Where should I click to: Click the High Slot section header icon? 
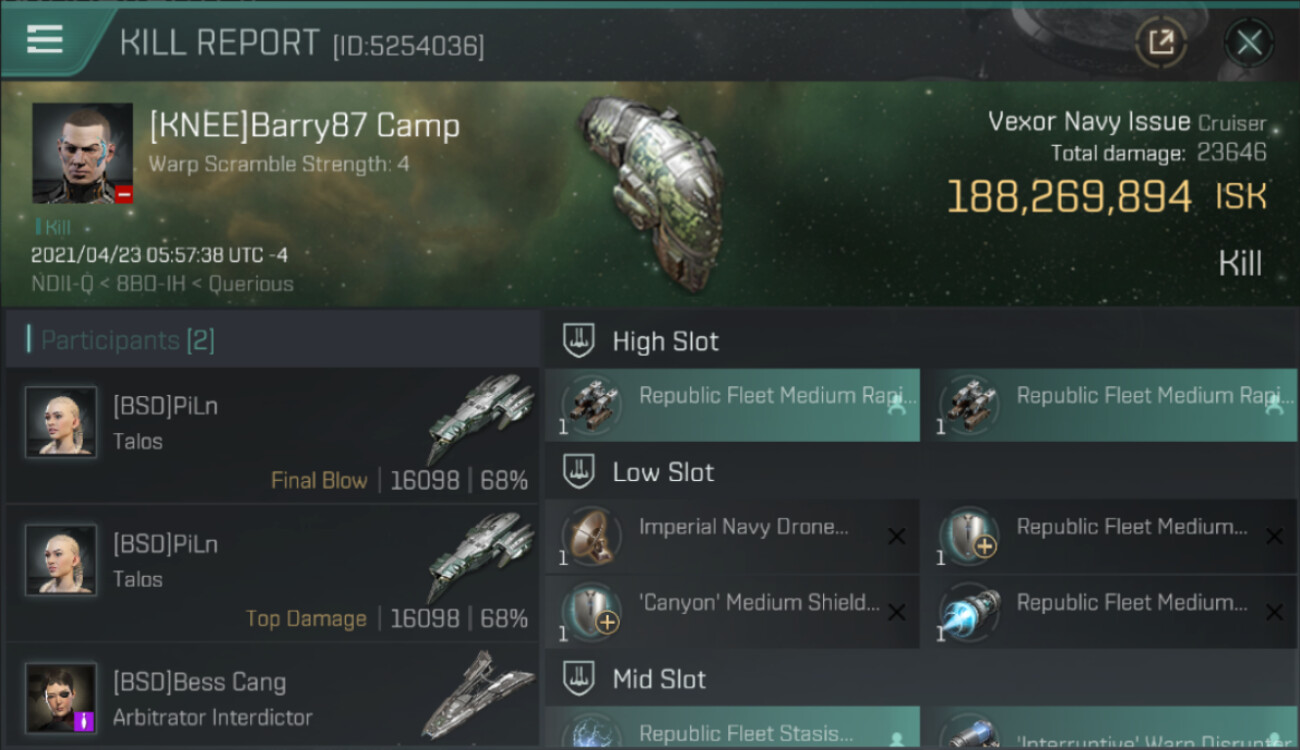(x=578, y=341)
